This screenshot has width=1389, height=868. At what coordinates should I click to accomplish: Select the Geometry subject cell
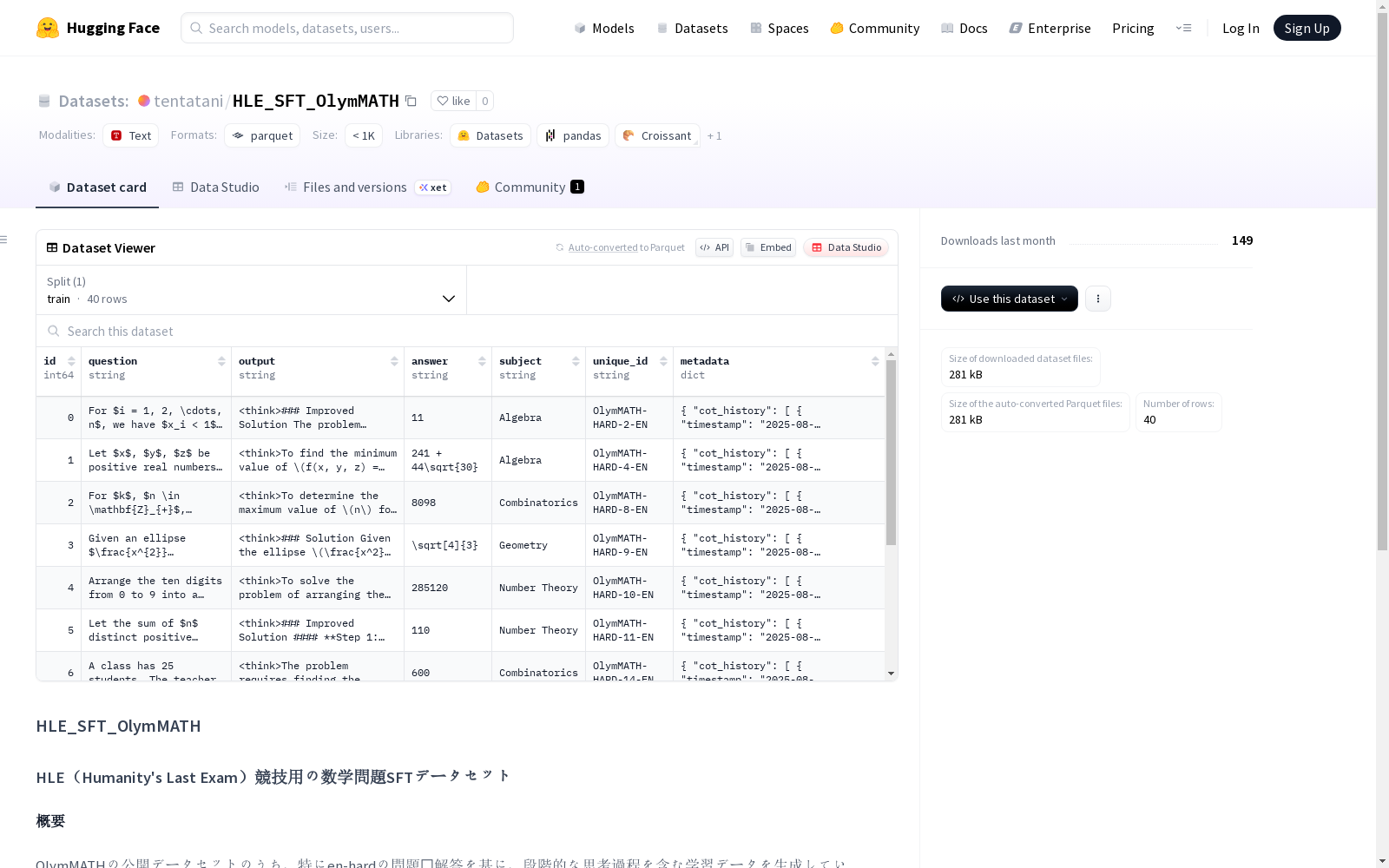pyautogui.click(x=539, y=545)
